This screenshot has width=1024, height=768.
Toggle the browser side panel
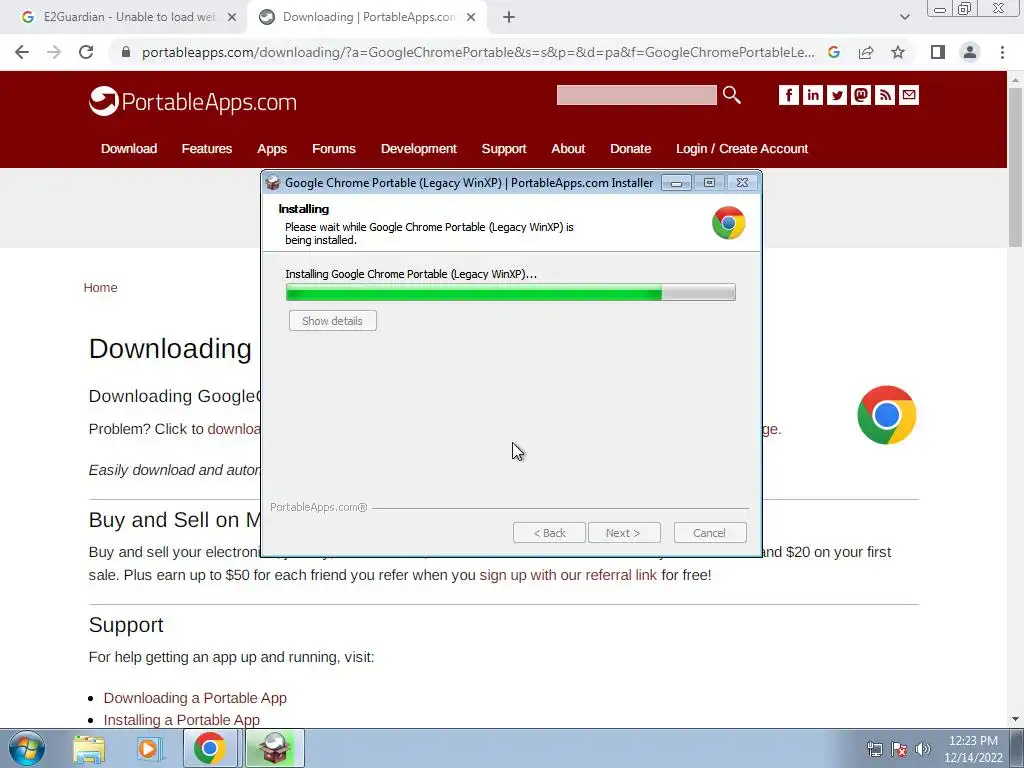tap(938, 52)
